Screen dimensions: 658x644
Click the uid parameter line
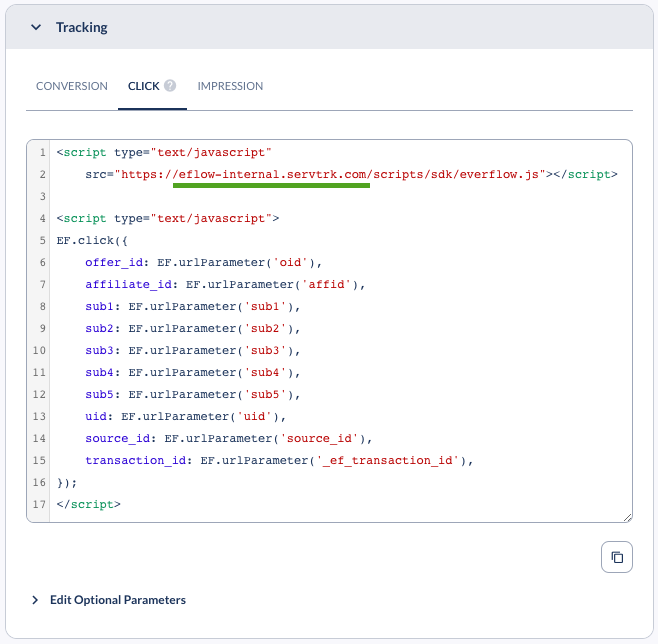(x=185, y=417)
